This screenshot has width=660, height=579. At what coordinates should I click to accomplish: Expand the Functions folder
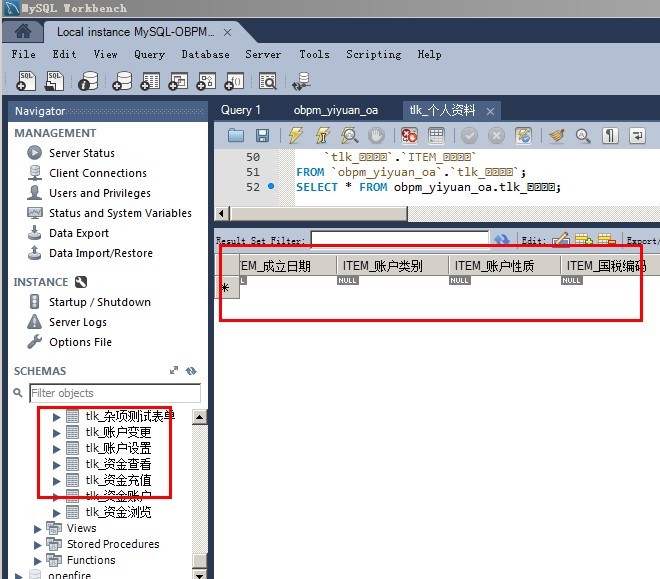tap(37, 561)
